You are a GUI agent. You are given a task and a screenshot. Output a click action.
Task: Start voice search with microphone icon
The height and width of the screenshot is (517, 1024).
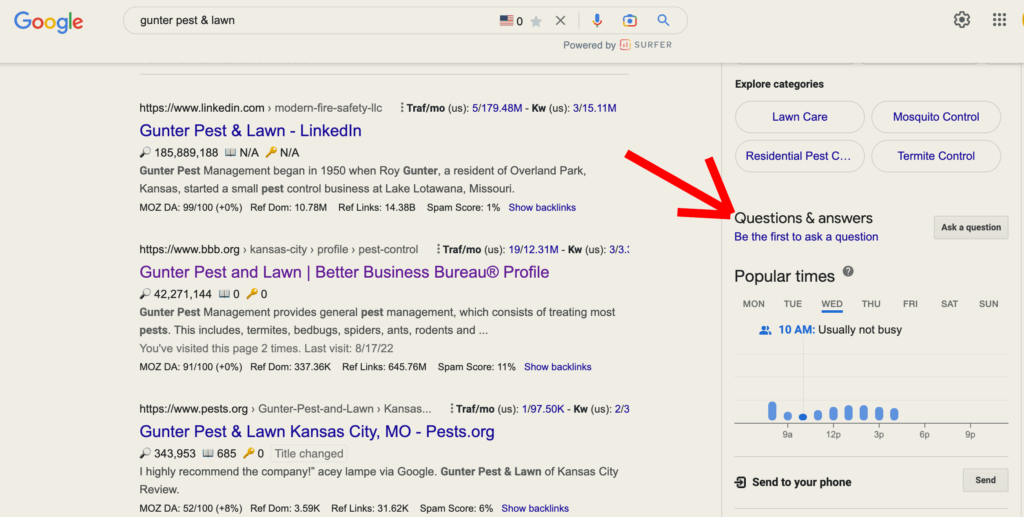(x=597, y=21)
